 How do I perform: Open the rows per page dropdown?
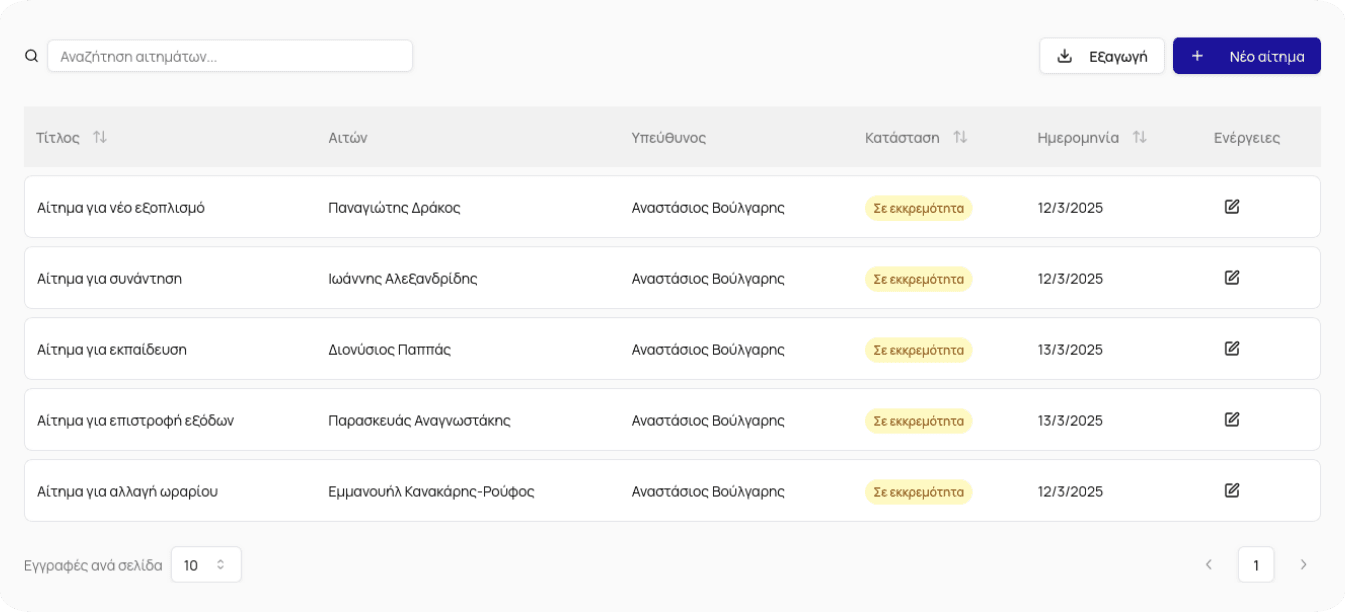(x=206, y=565)
